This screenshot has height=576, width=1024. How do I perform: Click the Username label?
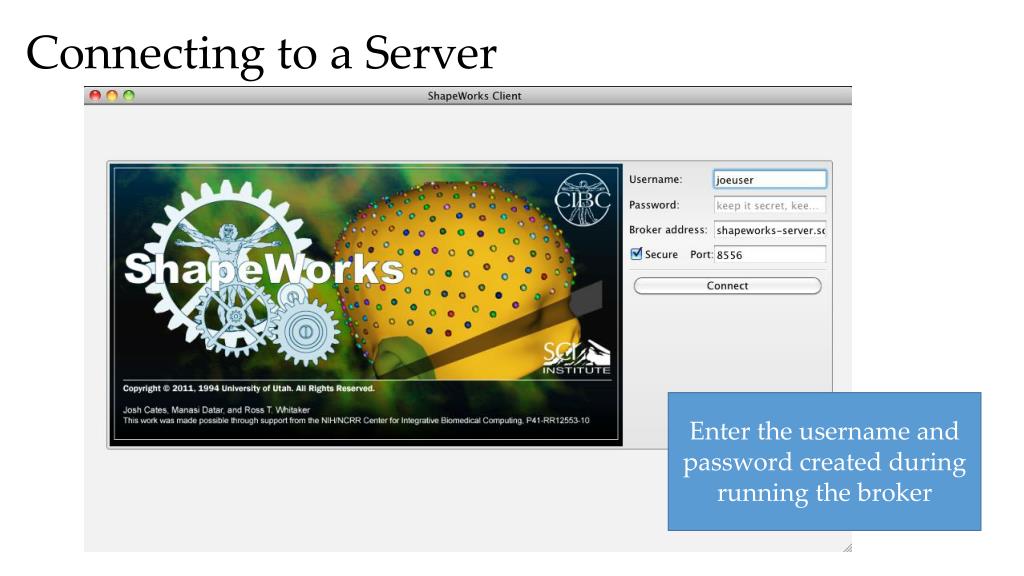point(656,179)
